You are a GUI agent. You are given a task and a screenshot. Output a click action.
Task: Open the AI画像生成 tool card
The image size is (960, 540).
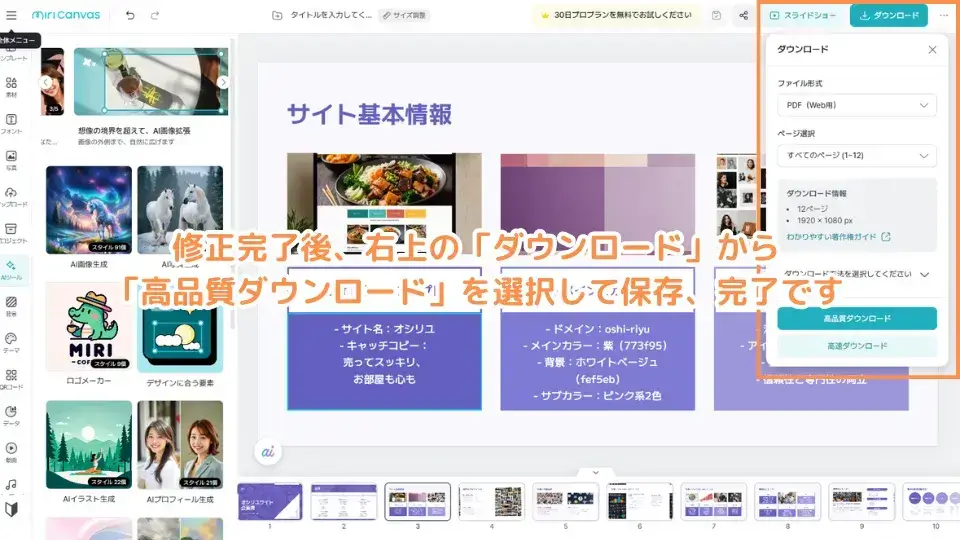pos(89,210)
